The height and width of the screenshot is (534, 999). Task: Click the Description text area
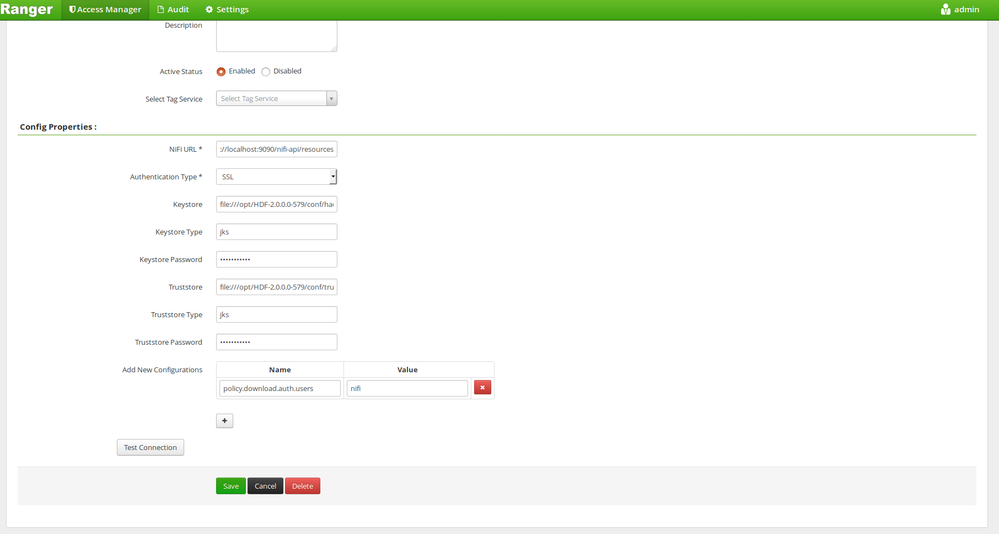click(x=277, y=36)
